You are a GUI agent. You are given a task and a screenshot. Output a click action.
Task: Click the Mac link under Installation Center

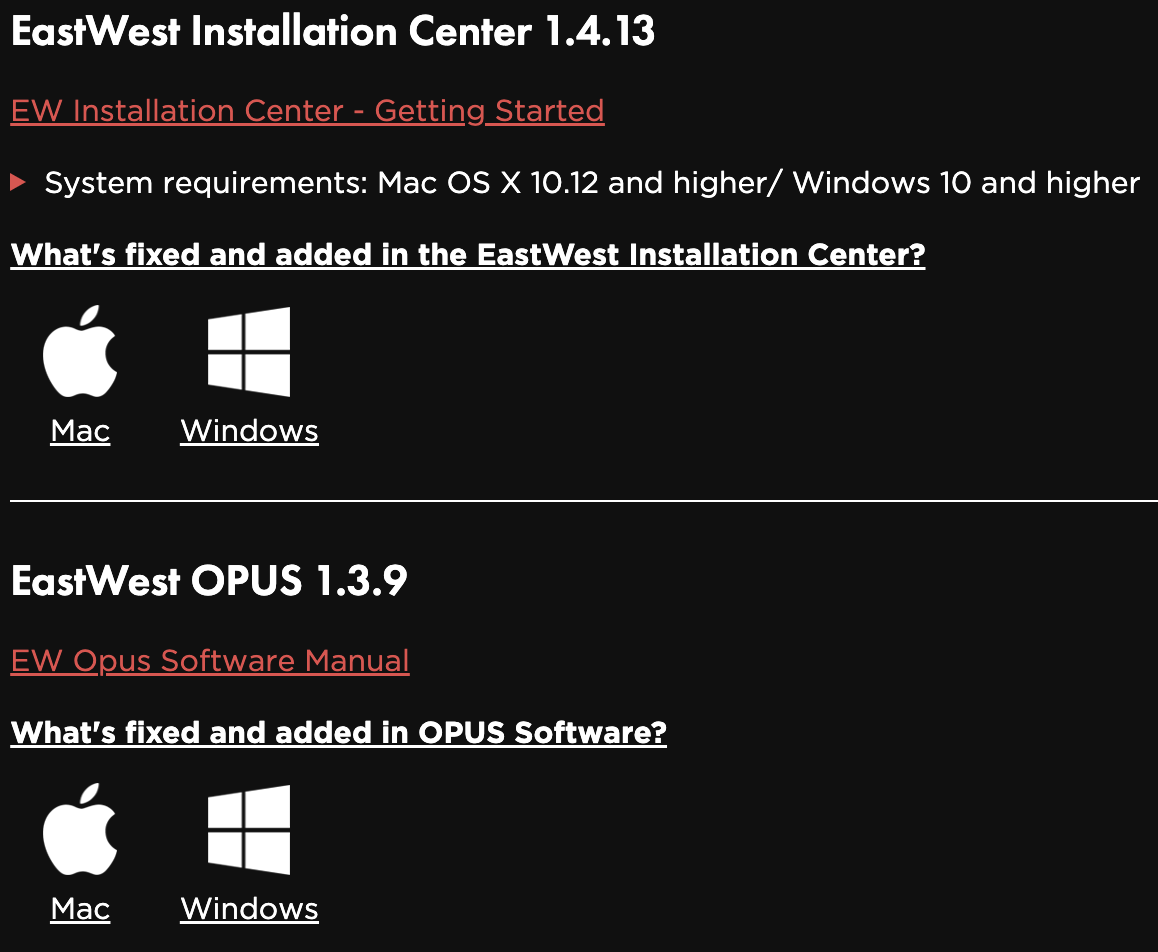79,430
